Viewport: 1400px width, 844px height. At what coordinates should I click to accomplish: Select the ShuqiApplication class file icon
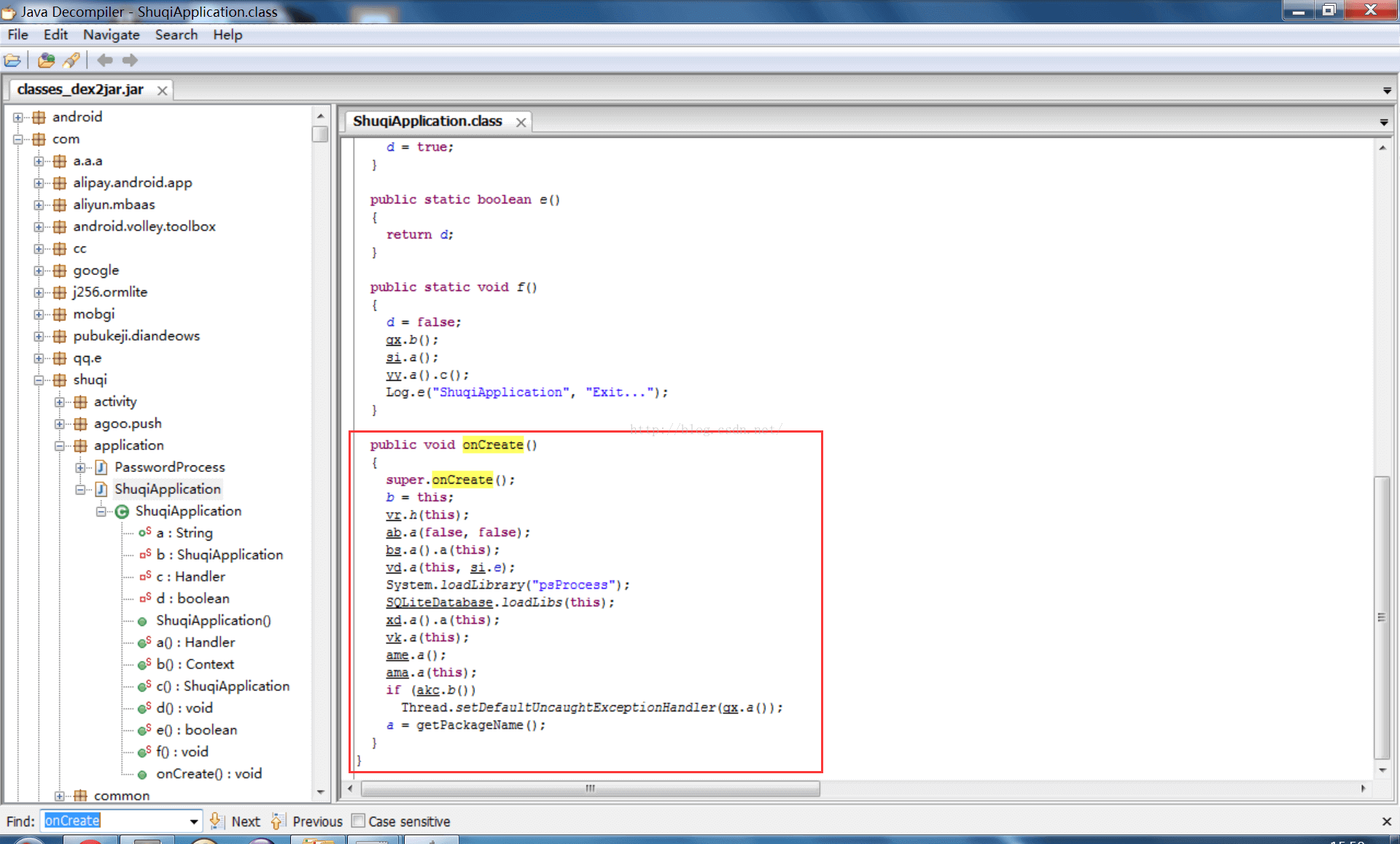coord(101,489)
